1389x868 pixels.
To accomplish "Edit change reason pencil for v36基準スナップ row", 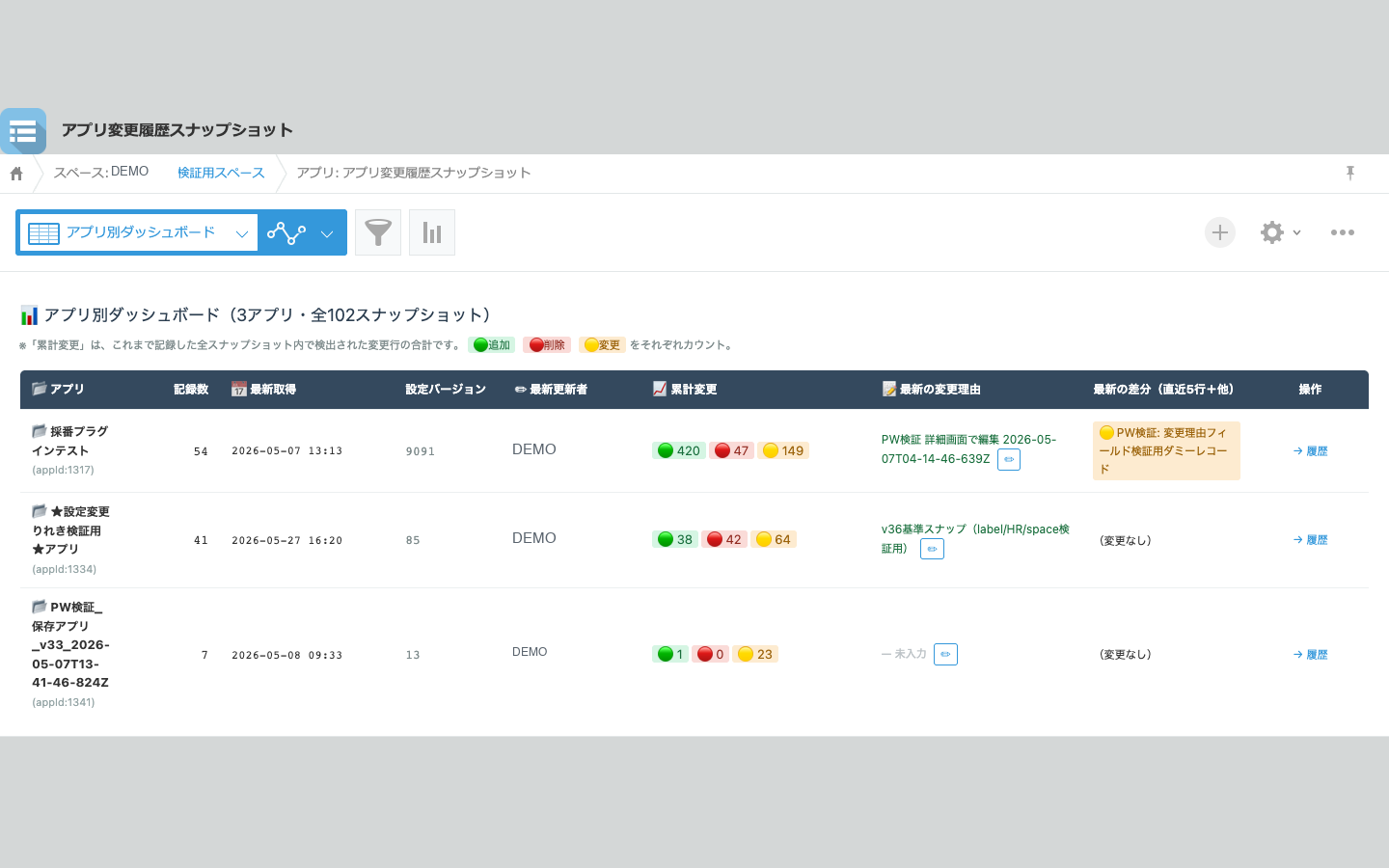I will [x=932, y=549].
